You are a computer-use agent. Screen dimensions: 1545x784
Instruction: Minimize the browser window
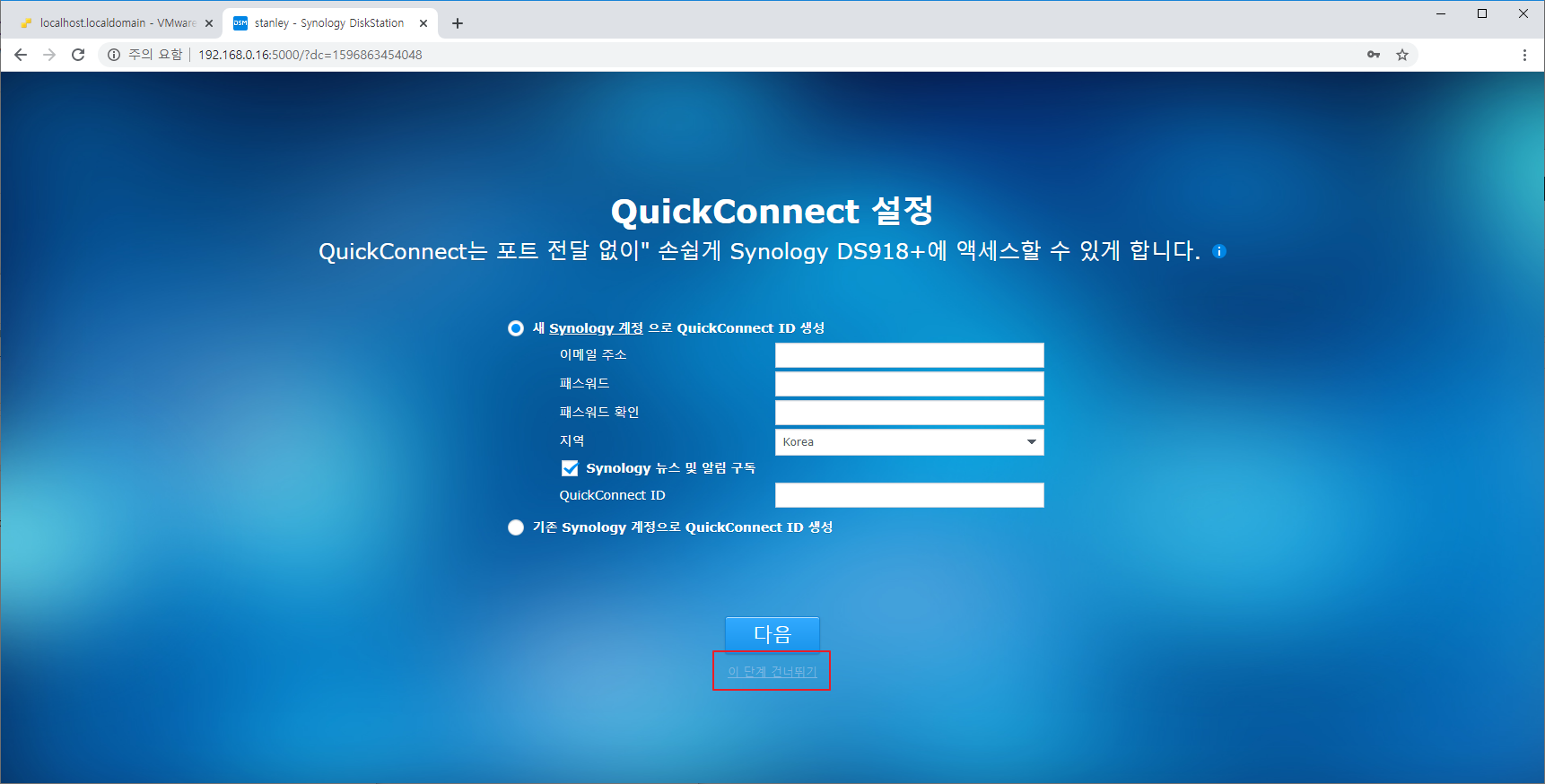click(x=1441, y=13)
